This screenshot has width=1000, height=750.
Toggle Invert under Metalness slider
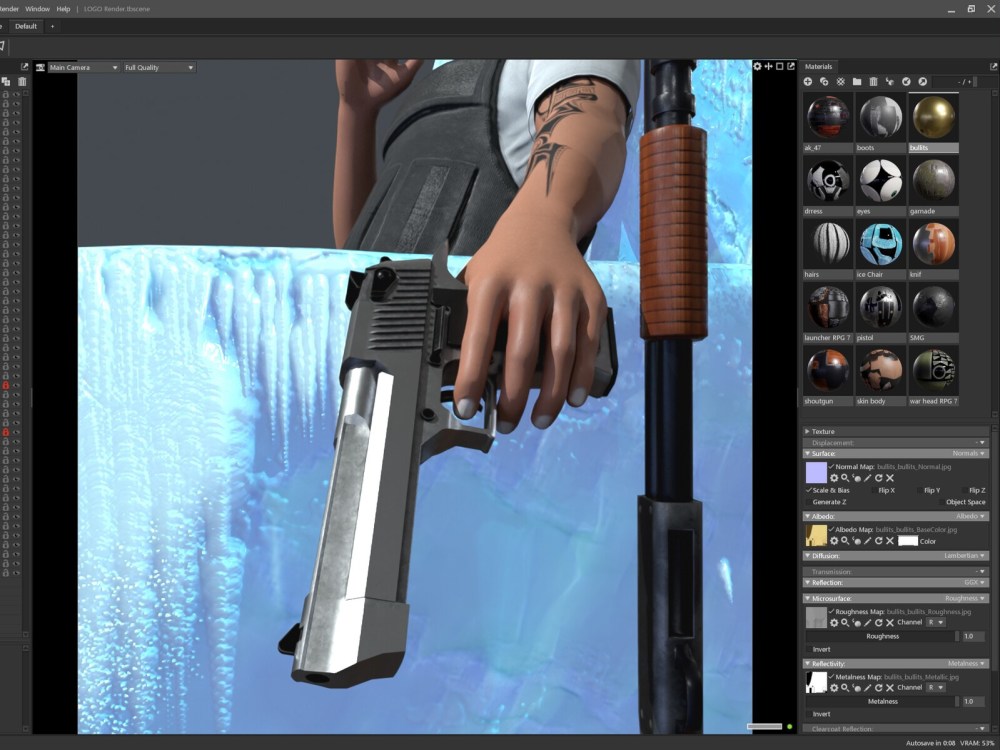(x=809, y=714)
